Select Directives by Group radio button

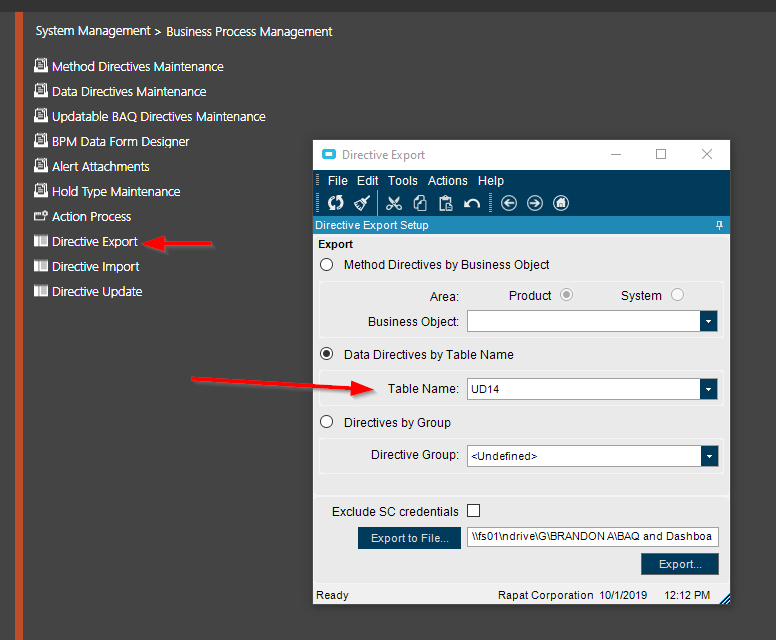coord(326,422)
